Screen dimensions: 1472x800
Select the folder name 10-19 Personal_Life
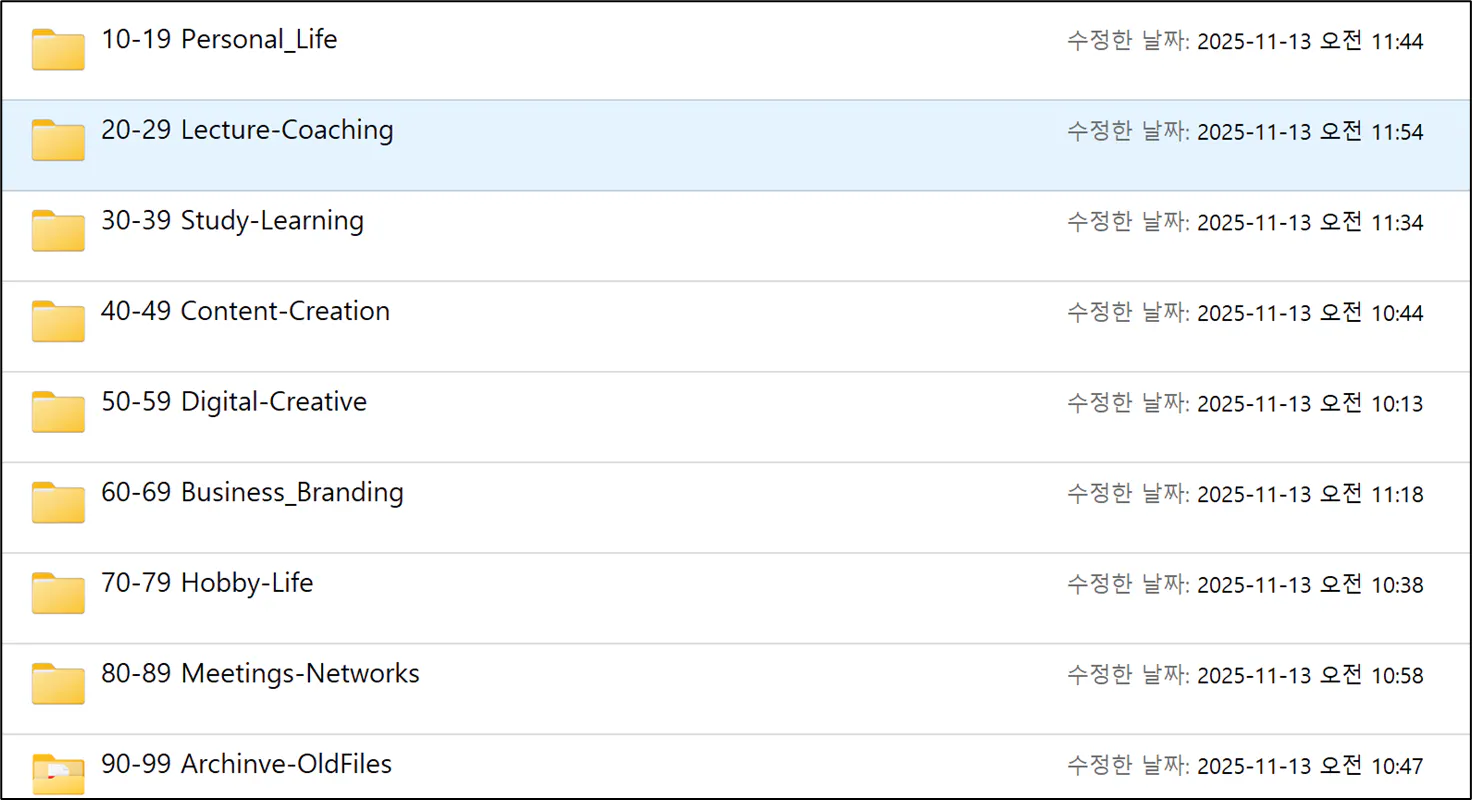coord(219,40)
